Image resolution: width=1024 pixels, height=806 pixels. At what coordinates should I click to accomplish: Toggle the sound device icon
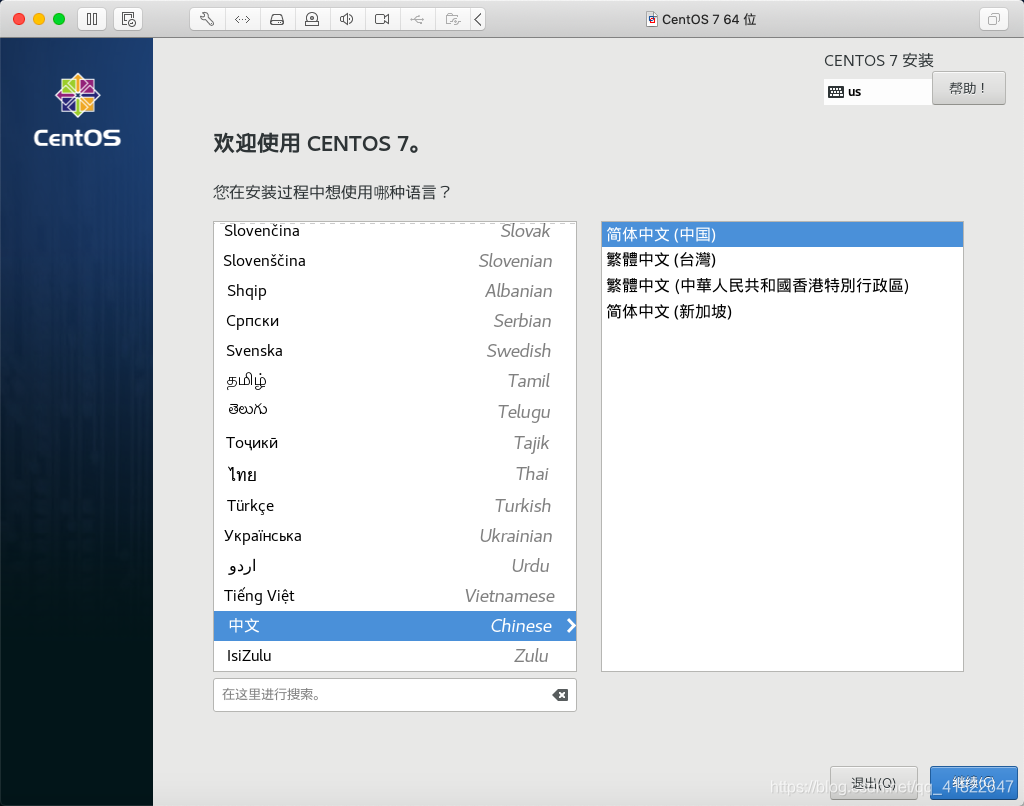347,19
